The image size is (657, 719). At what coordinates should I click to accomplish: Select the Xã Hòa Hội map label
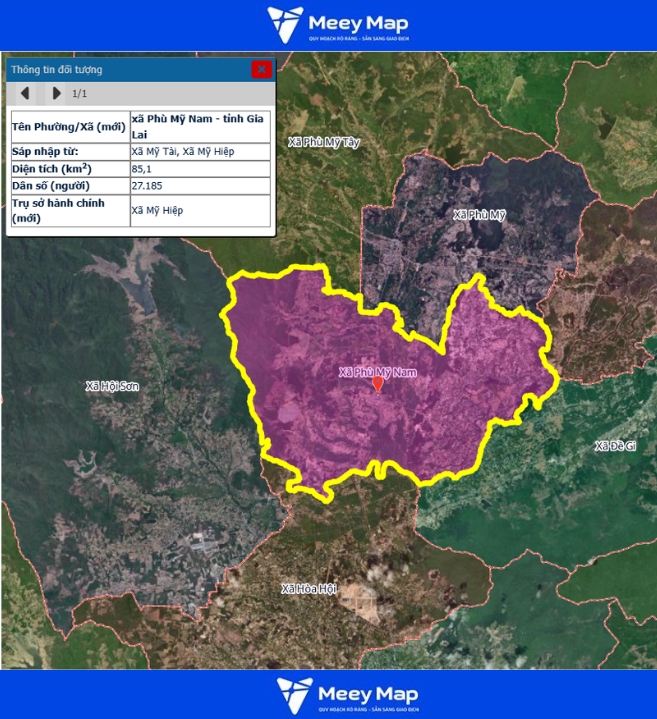tap(309, 588)
